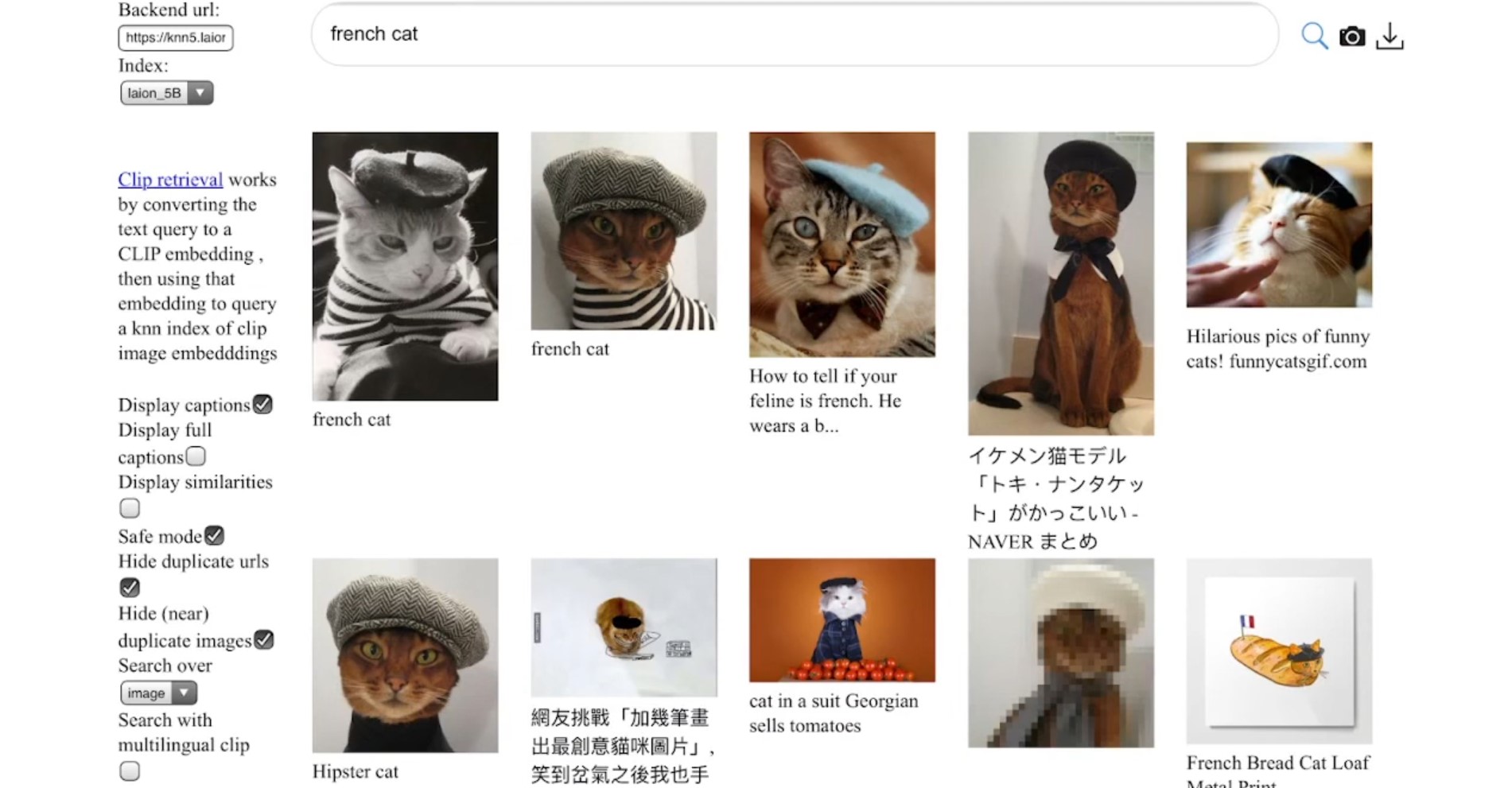Edit the Backend url field
Screen dimensions: 1512x788
[176, 37]
